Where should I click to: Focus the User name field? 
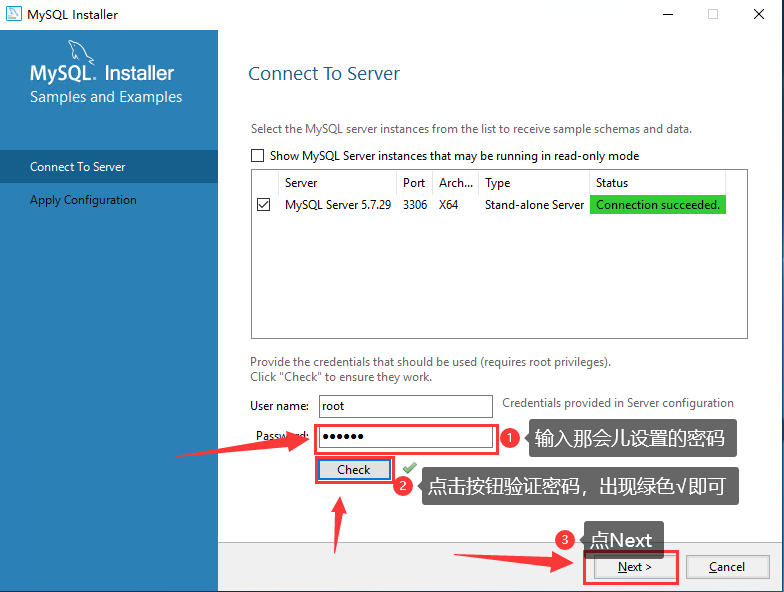(406, 406)
